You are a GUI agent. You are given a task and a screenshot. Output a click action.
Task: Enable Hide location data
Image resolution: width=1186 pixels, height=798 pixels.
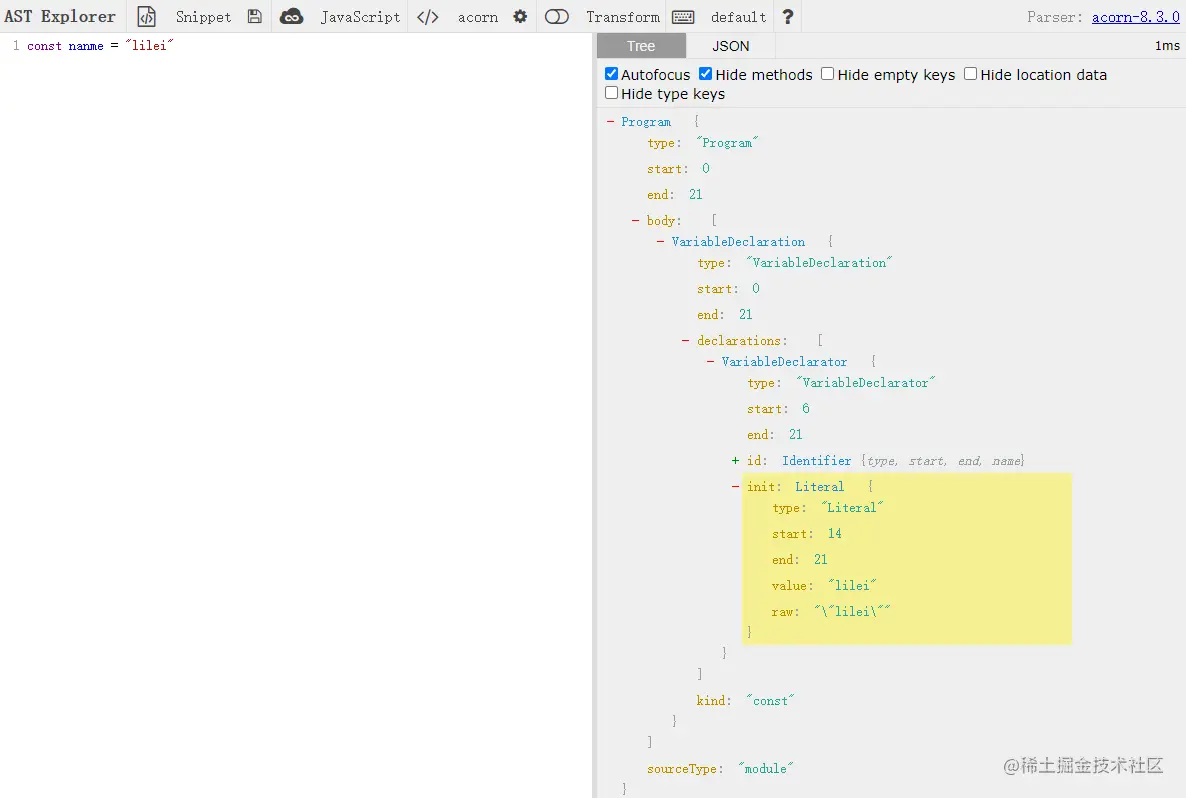pos(969,74)
